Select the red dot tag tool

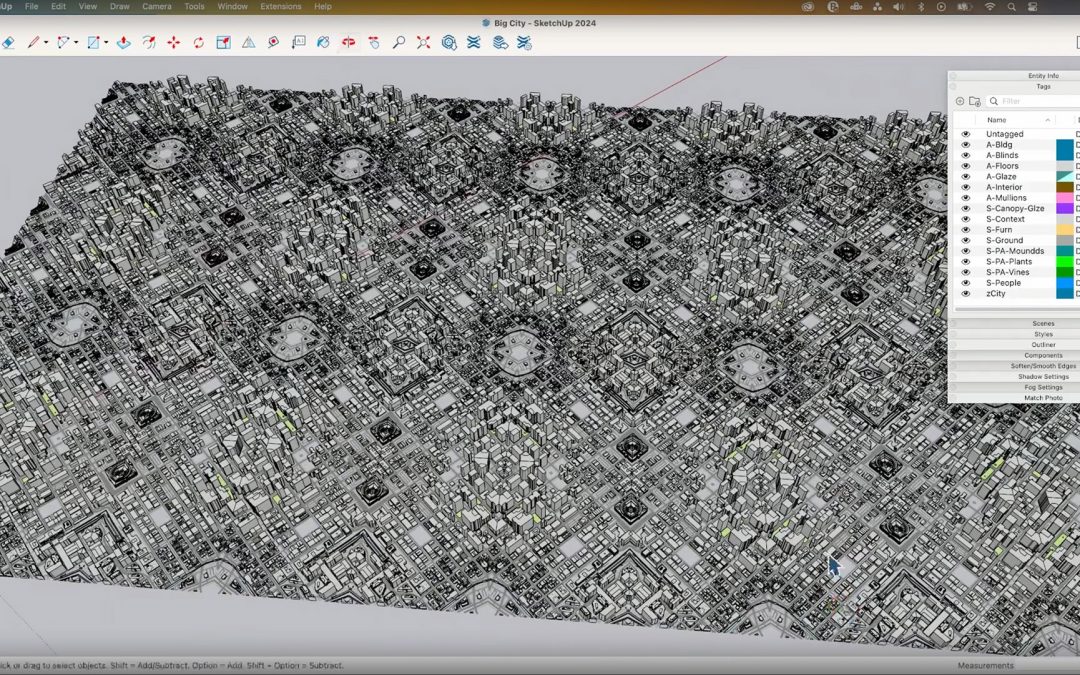coord(273,43)
